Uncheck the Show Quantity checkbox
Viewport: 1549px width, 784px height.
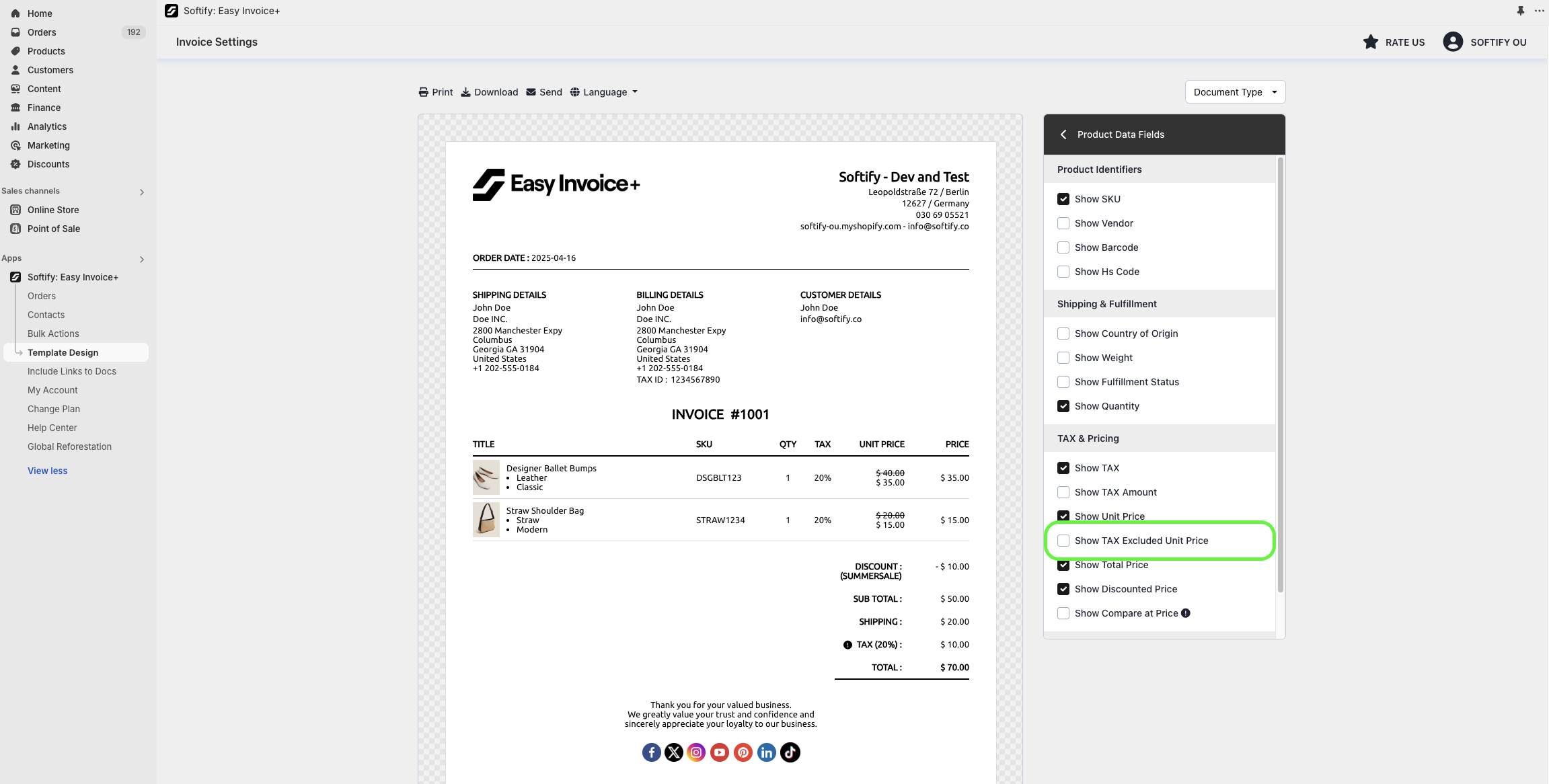(x=1063, y=406)
